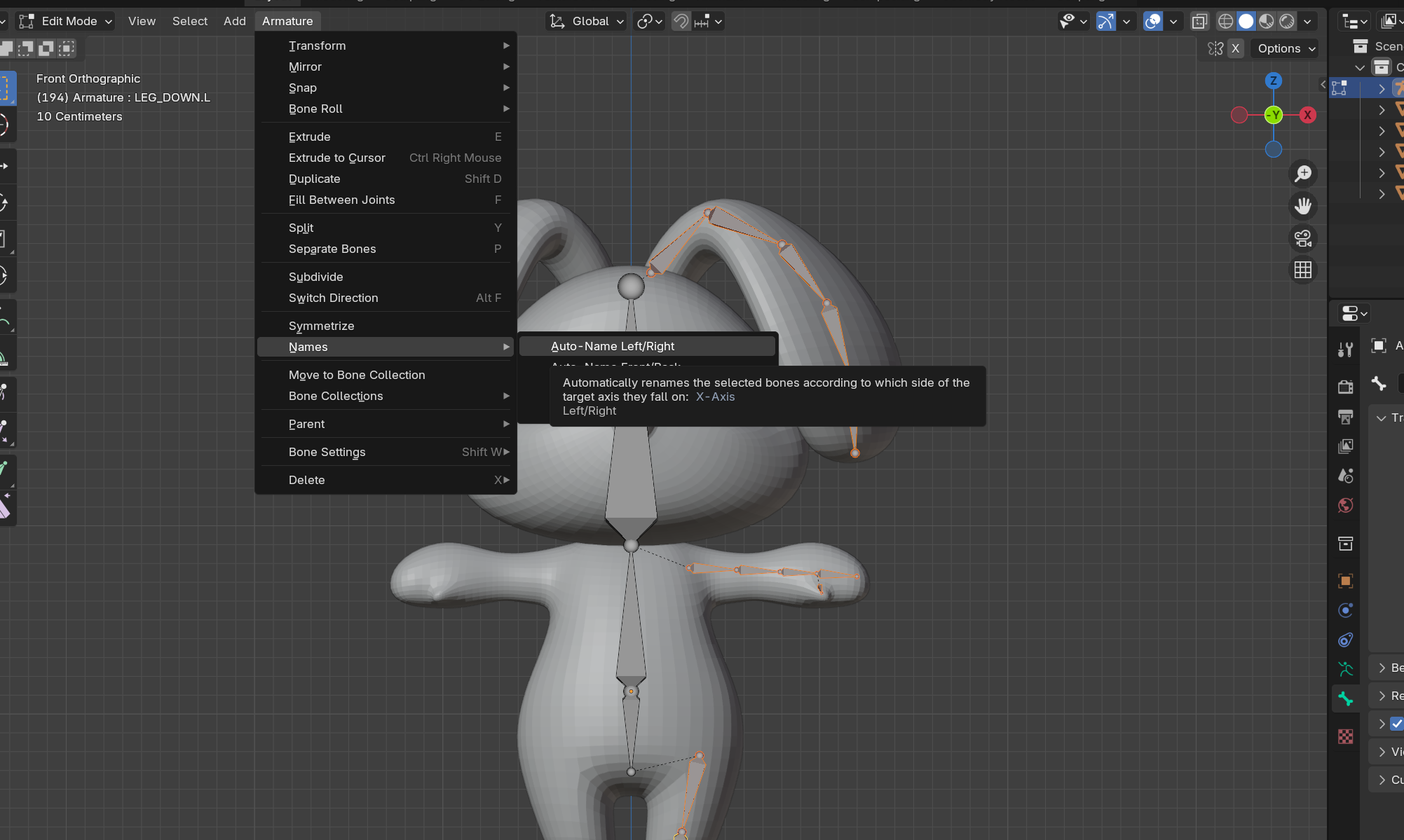
Task: Switch perspective with the grid icon
Action: coord(1302,270)
